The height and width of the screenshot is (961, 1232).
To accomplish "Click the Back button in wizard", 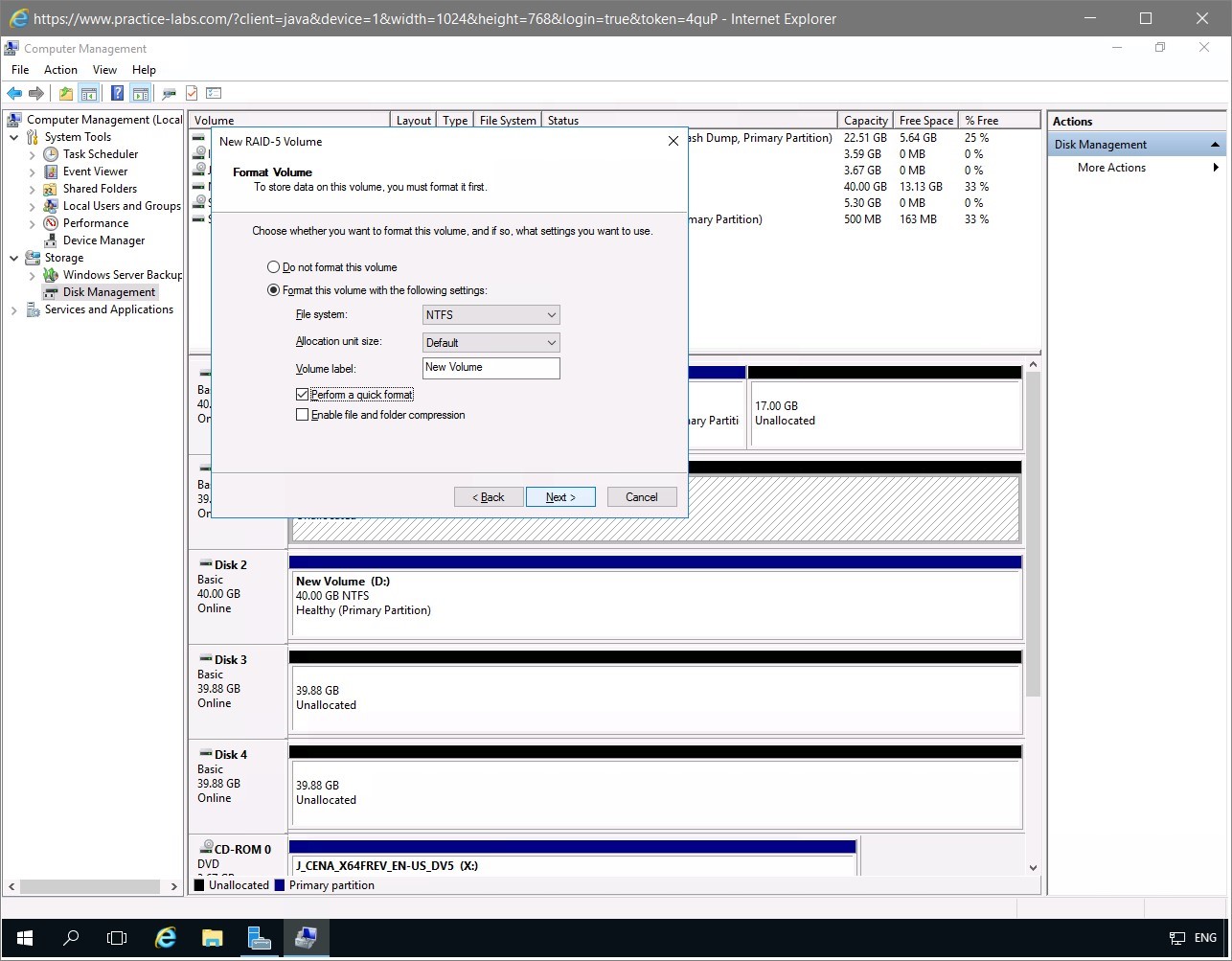I will [489, 497].
